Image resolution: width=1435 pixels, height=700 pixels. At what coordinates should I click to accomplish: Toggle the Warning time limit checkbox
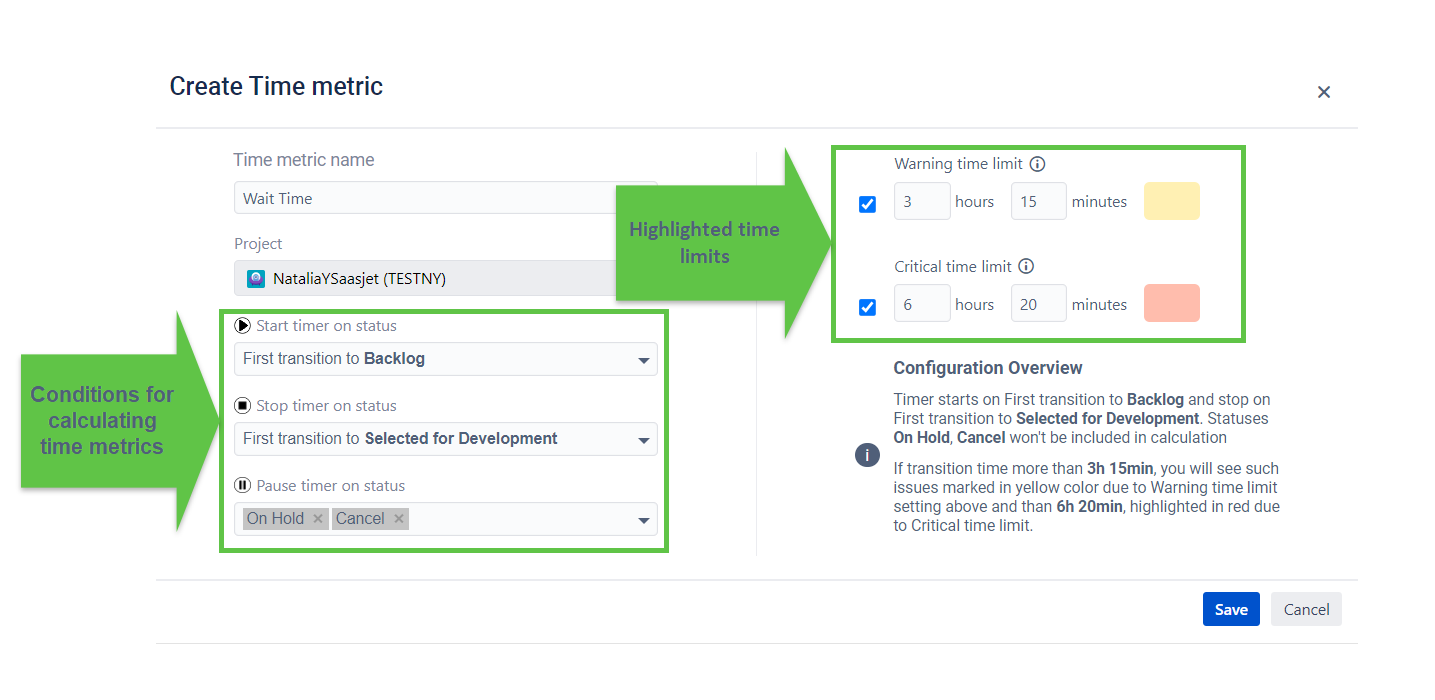click(x=868, y=204)
